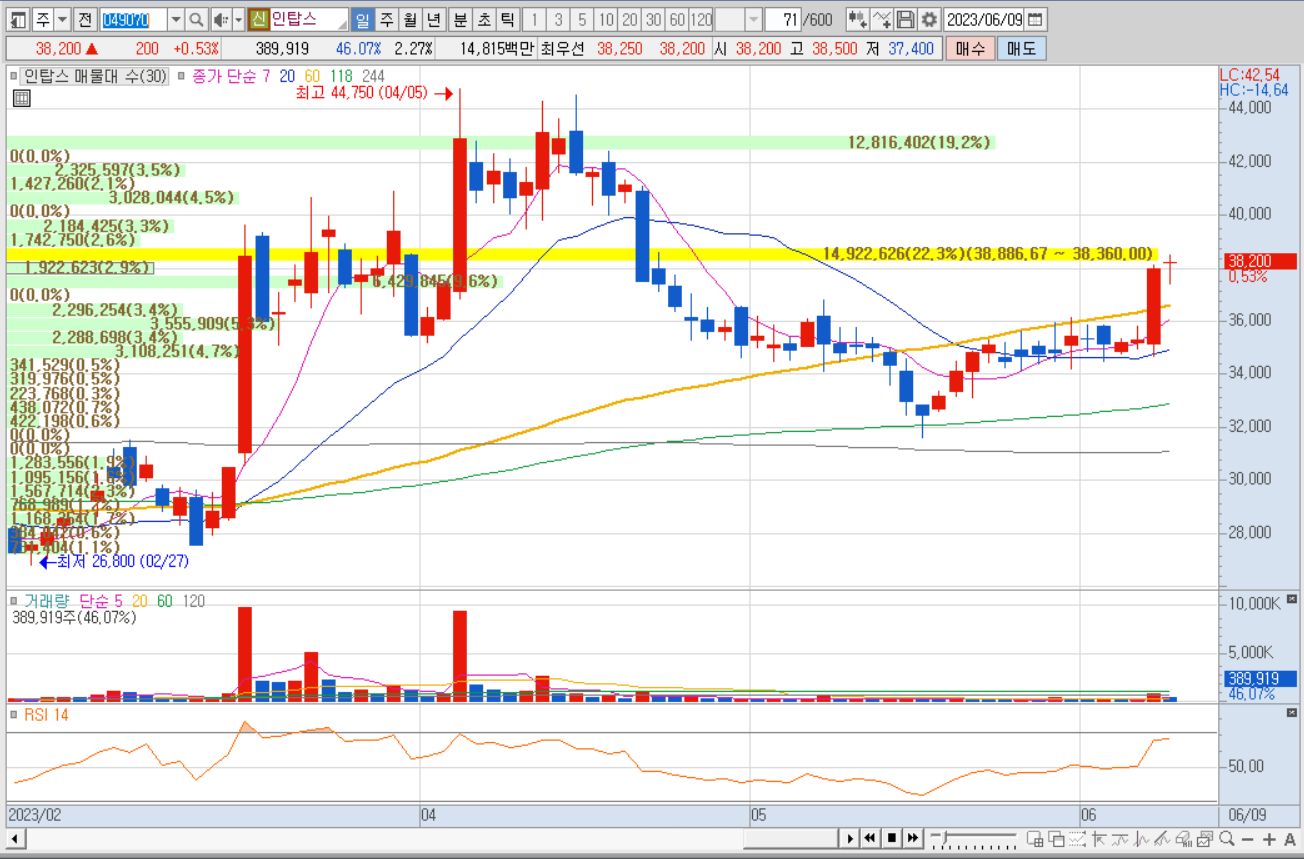Open the dropdown arrow beside the speaker icon

(x=238, y=19)
